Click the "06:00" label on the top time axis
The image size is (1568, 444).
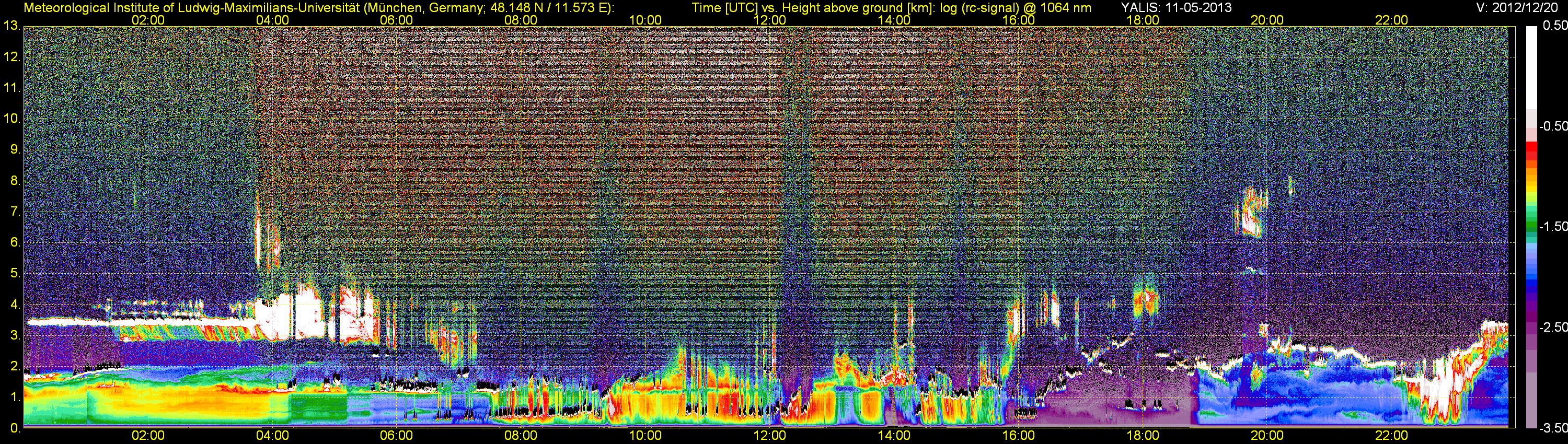click(x=396, y=20)
